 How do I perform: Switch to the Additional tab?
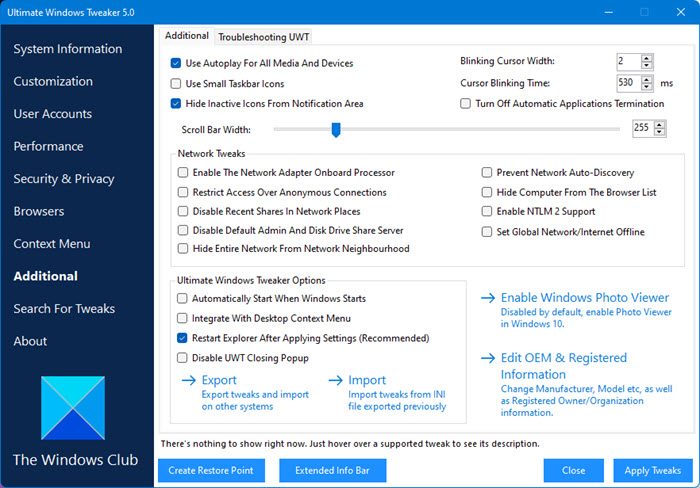point(187,36)
